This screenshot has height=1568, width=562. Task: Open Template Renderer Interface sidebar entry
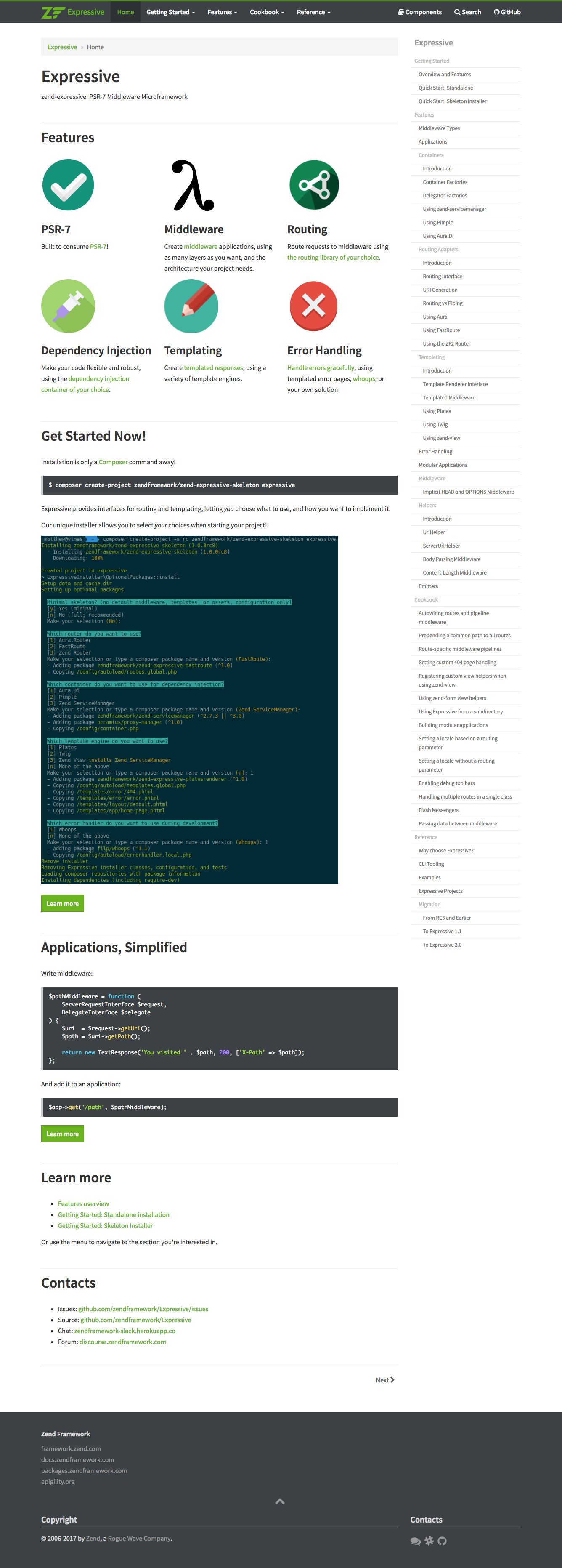456,384
